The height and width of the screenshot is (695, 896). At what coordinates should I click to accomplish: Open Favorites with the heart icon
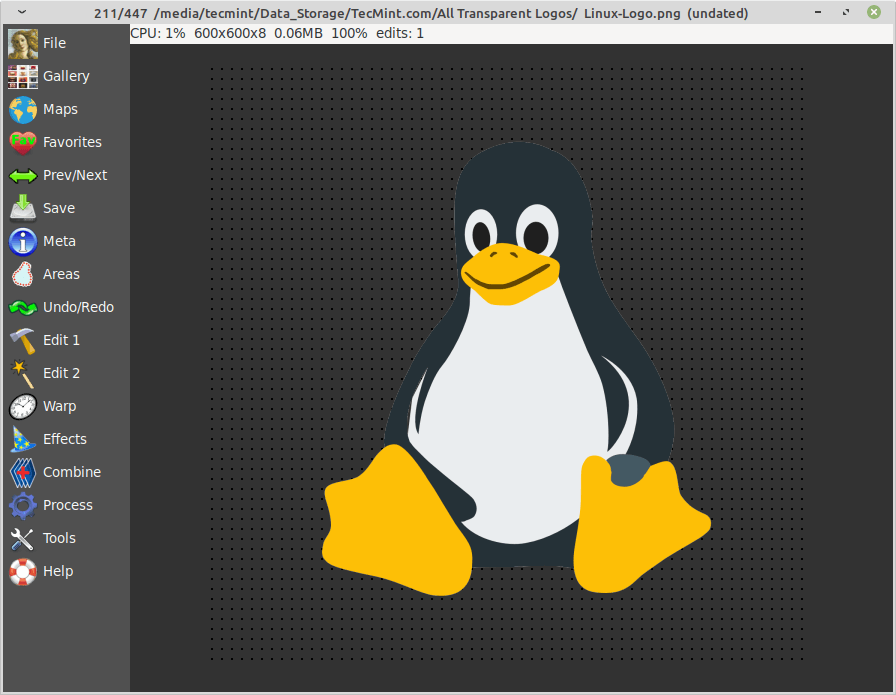(23, 142)
